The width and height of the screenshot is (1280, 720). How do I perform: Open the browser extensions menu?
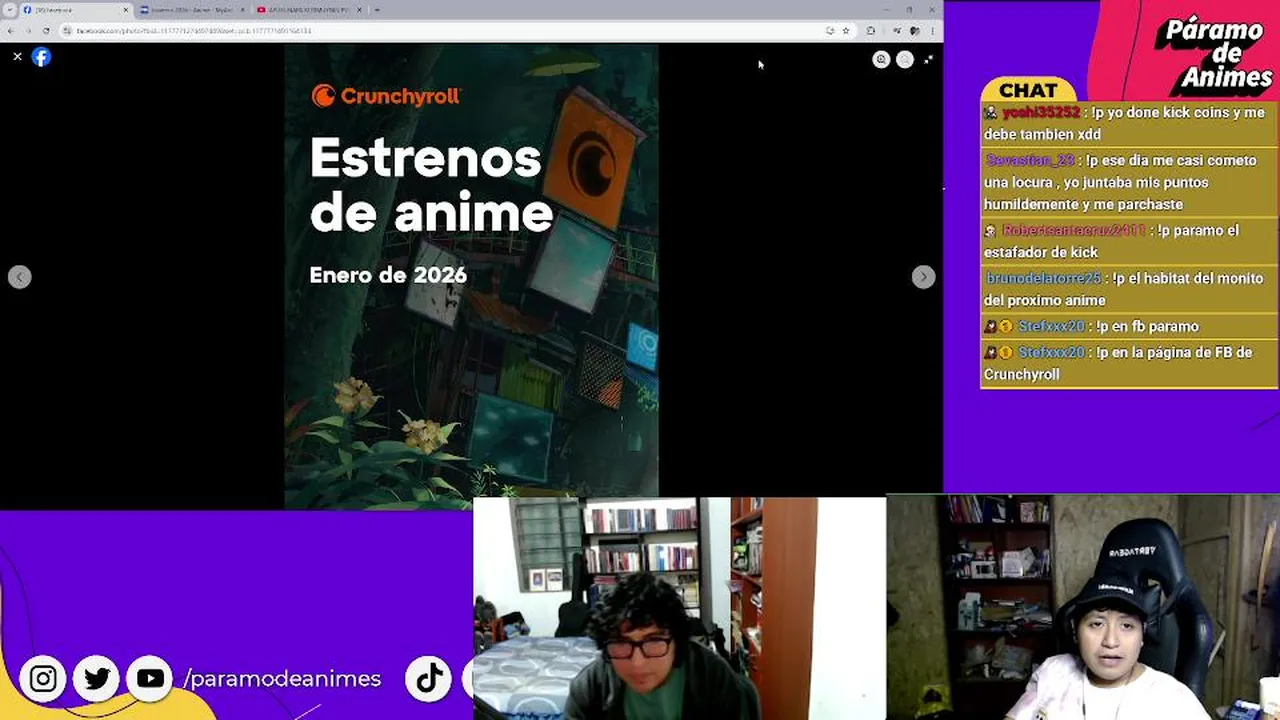[x=871, y=31]
